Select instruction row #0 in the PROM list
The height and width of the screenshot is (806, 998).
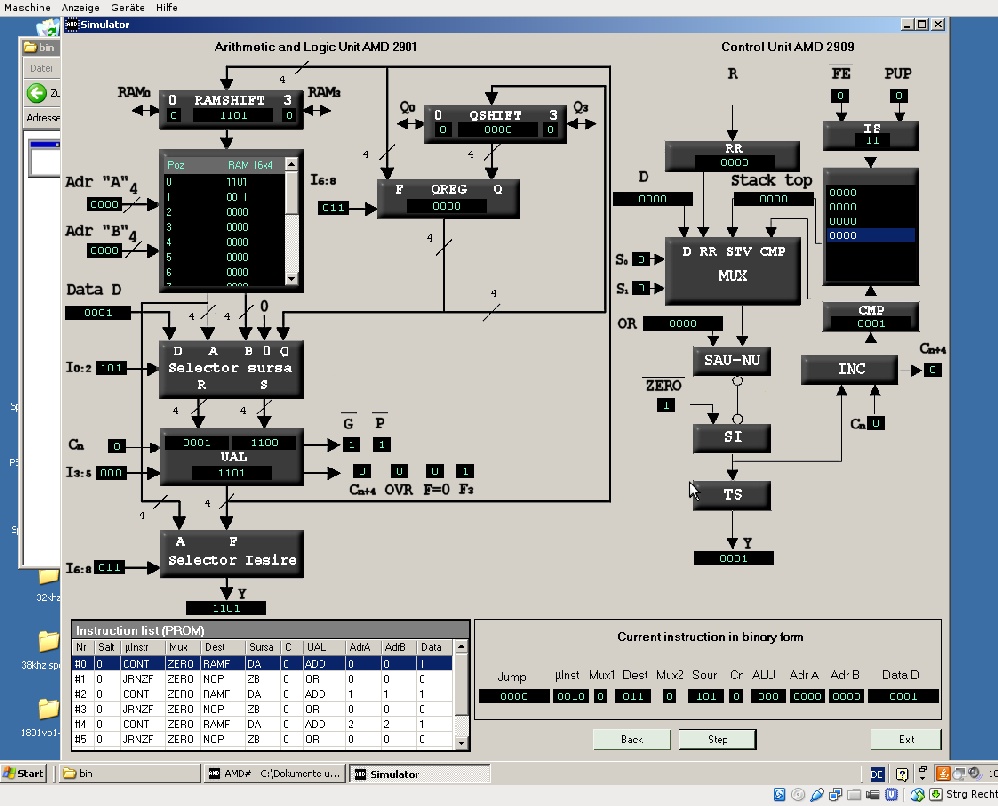point(263,664)
